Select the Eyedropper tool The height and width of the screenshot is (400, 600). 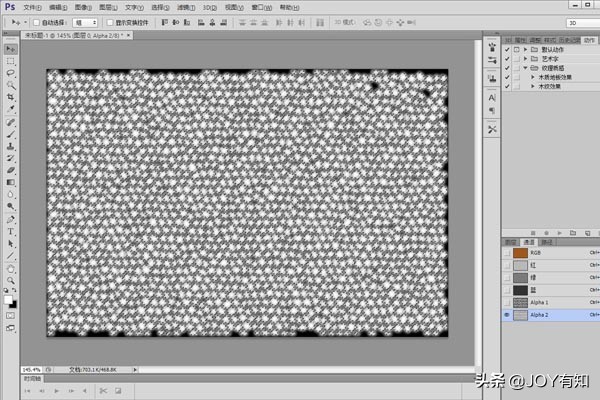11,109
